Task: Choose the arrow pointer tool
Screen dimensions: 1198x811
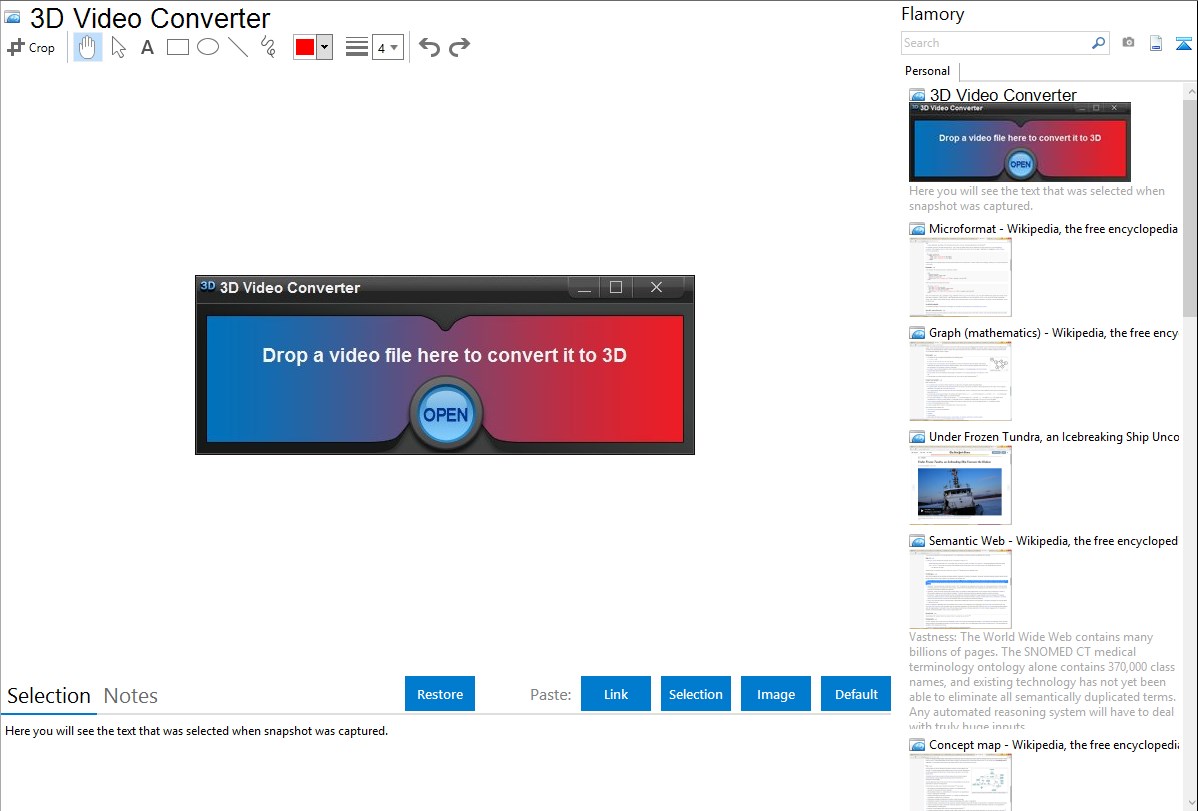Action: [118, 47]
